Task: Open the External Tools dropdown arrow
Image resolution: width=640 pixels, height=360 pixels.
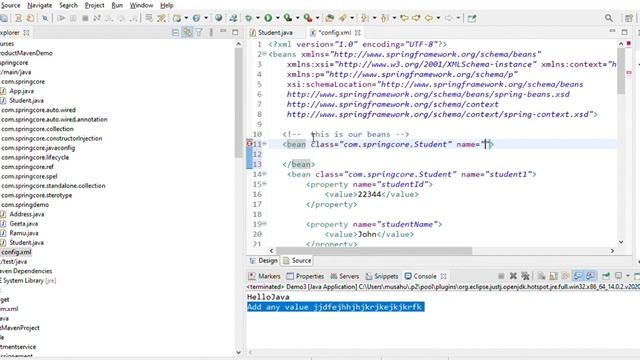Action: (317, 18)
